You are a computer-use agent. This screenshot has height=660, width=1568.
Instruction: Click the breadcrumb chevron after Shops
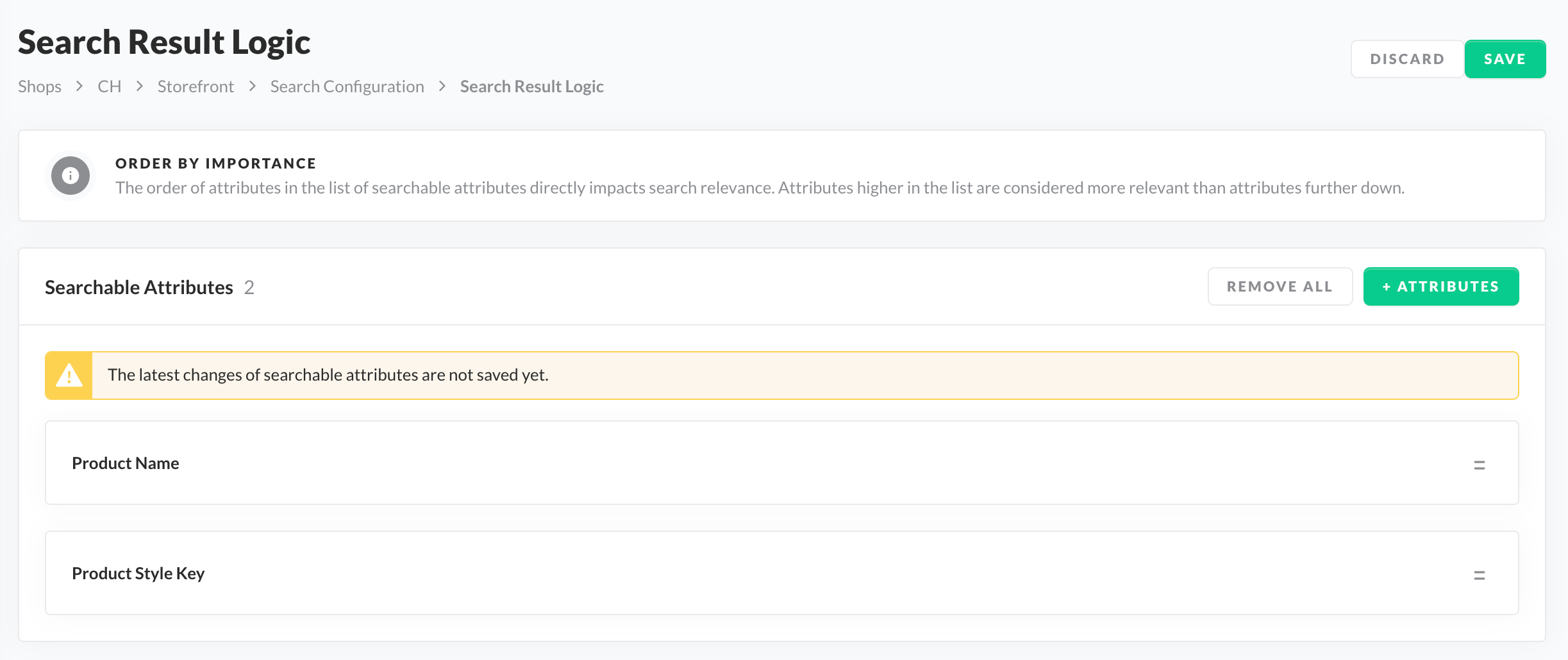click(x=79, y=86)
